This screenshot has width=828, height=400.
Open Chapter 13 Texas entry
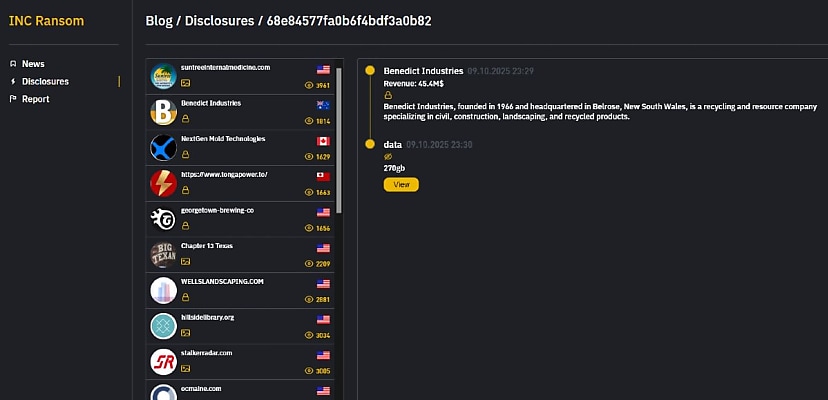click(x=240, y=255)
